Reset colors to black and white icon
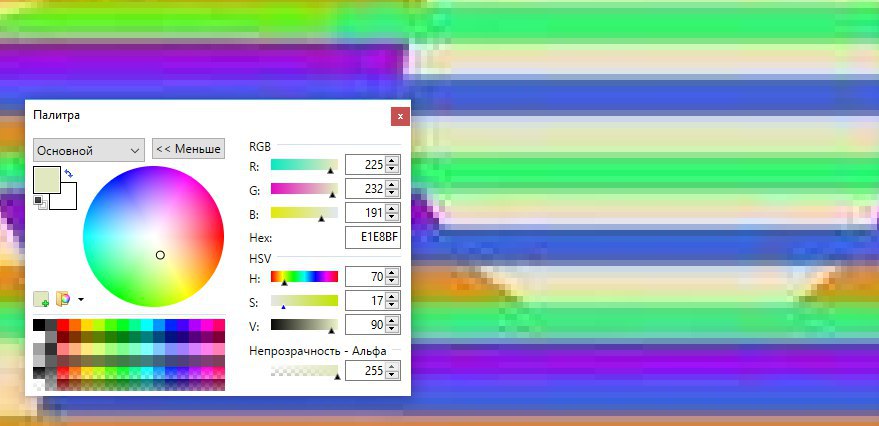 point(39,201)
